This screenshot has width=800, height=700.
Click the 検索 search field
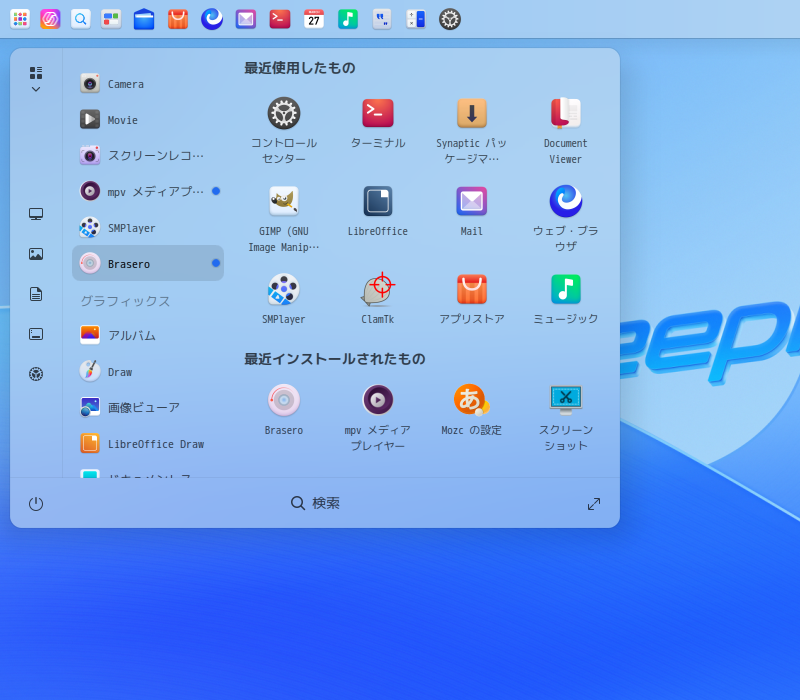316,504
